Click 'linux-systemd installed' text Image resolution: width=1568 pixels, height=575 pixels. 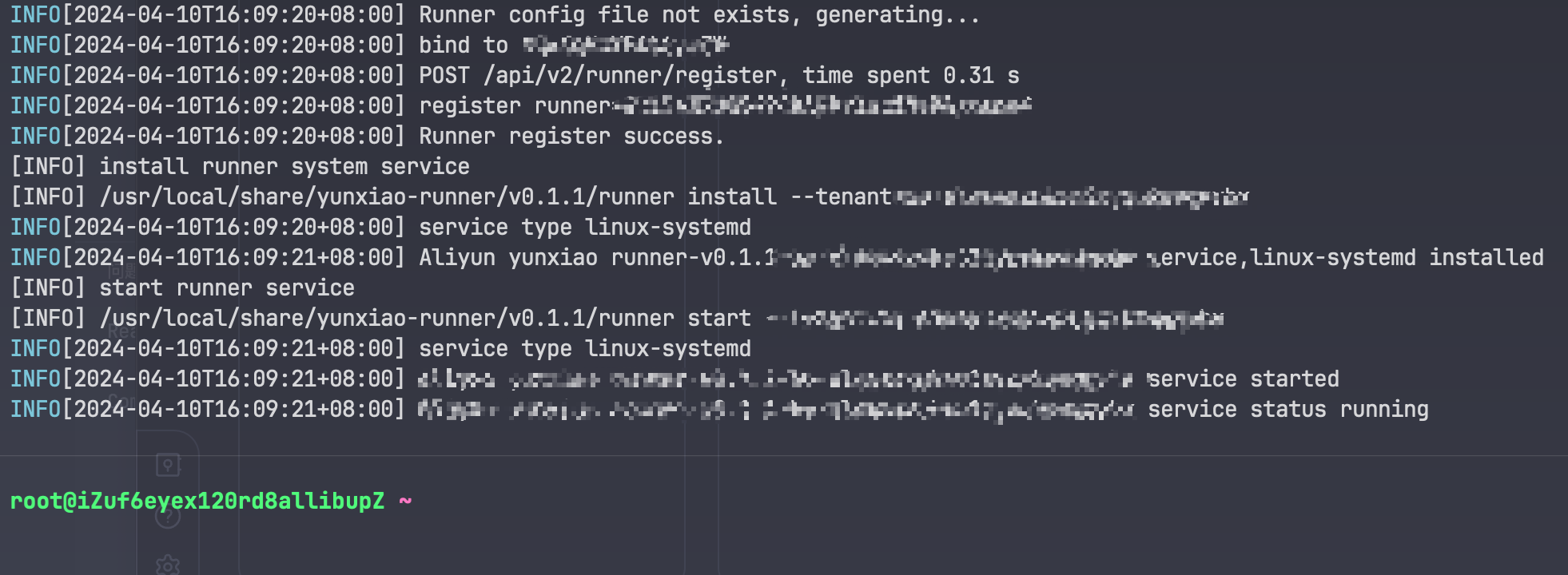pos(1397,258)
